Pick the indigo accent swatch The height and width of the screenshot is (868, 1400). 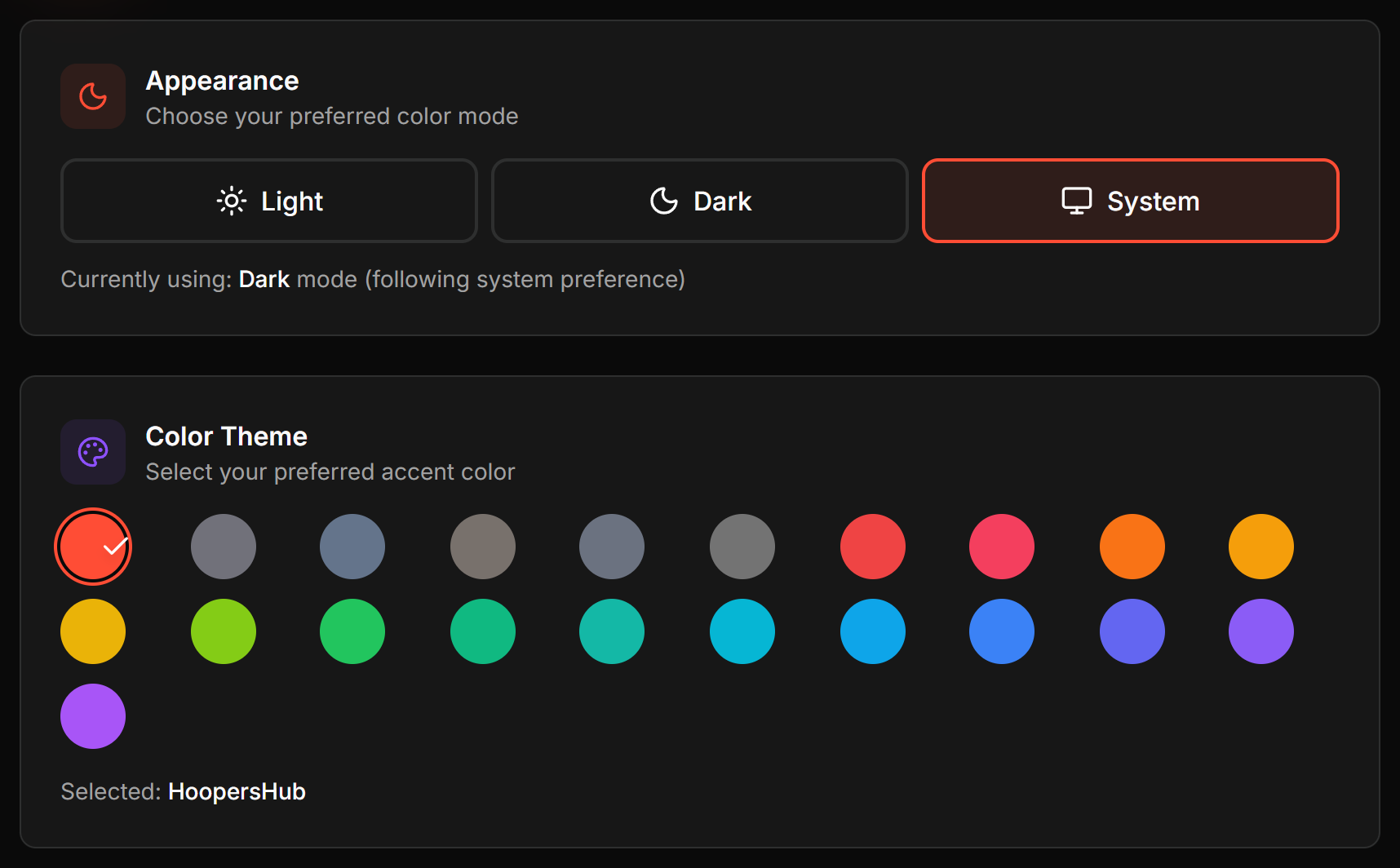(x=1132, y=631)
